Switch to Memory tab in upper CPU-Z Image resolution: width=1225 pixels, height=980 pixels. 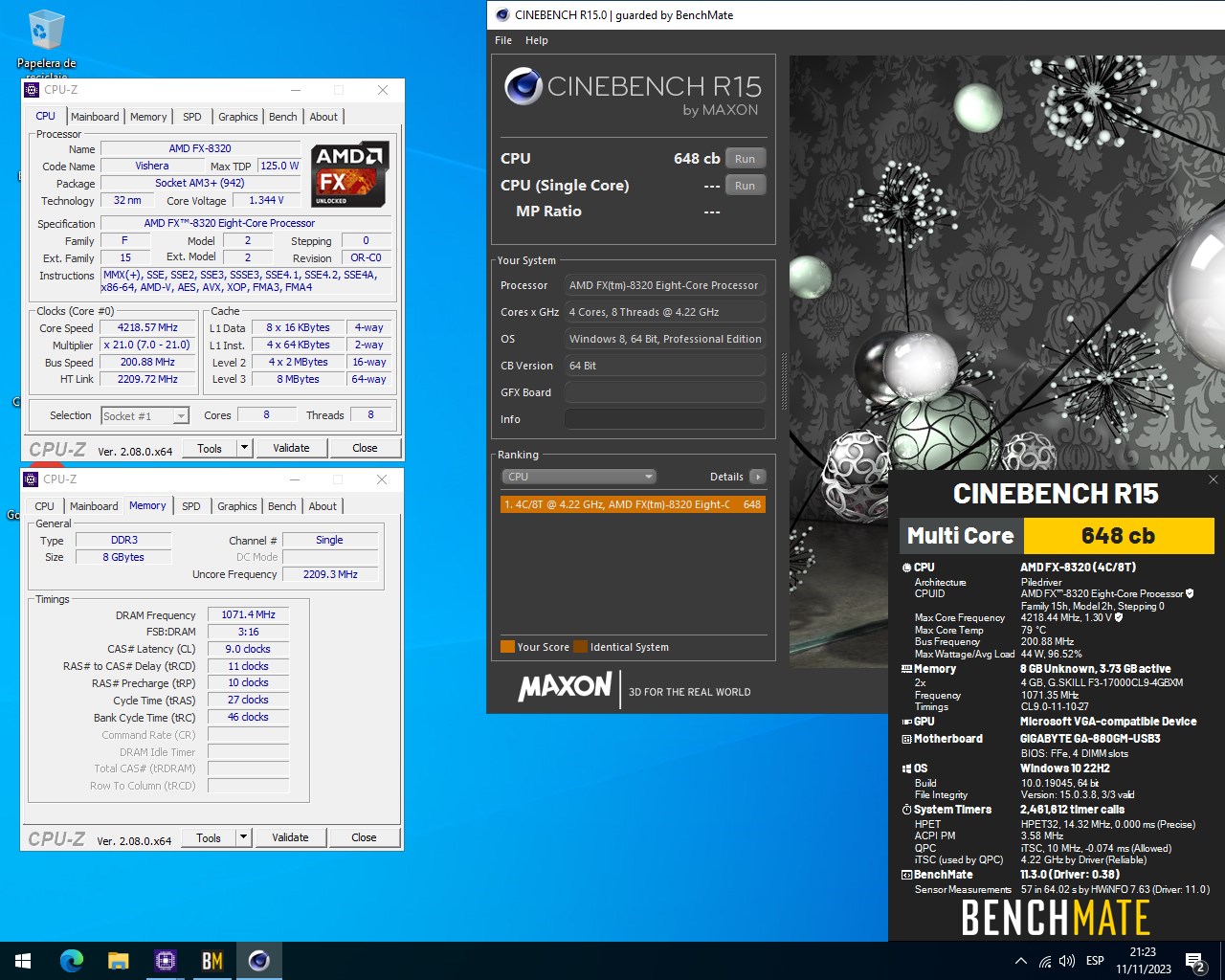click(x=148, y=117)
